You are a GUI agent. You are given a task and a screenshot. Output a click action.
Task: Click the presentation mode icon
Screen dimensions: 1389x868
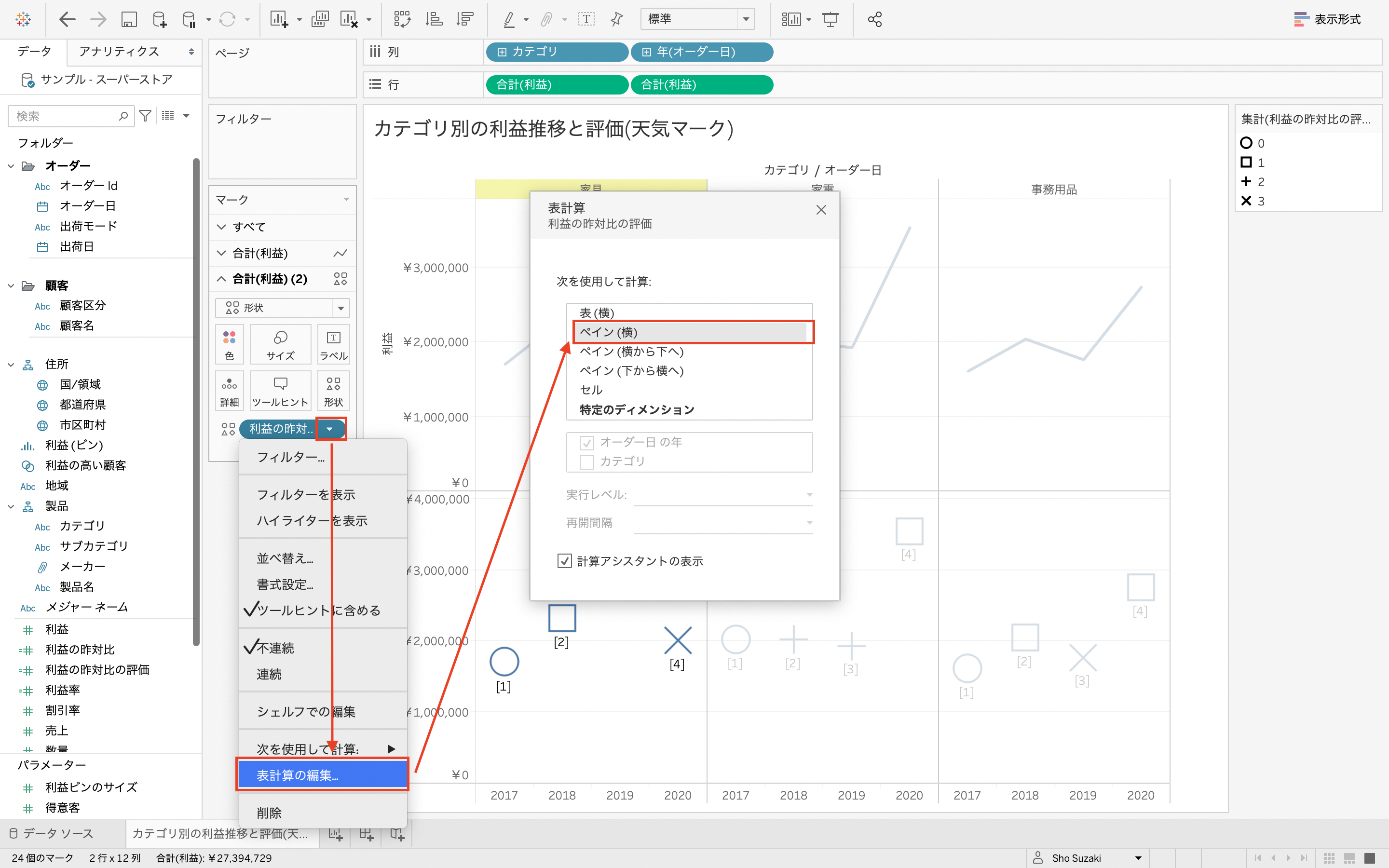pos(830,19)
